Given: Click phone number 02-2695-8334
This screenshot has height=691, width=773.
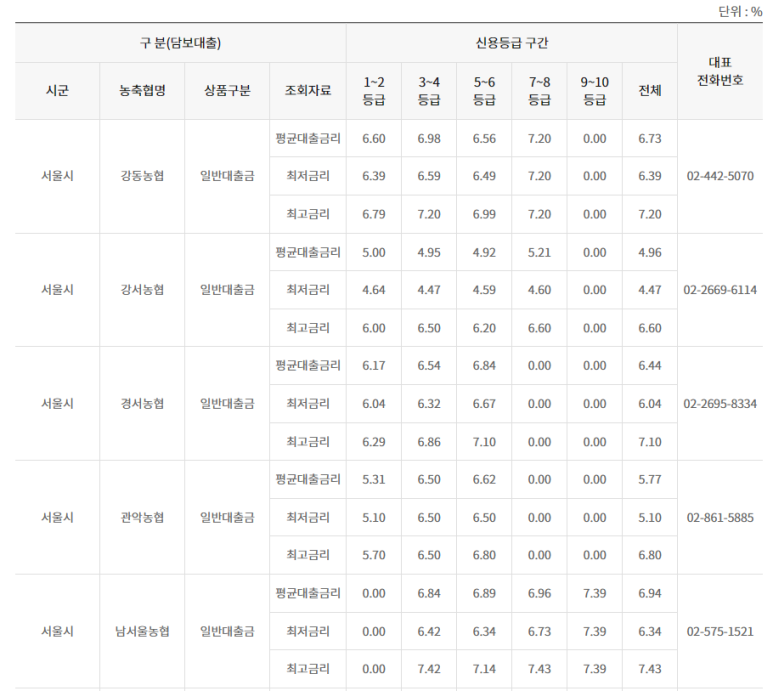Looking at the screenshot, I should [x=720, y=404].
